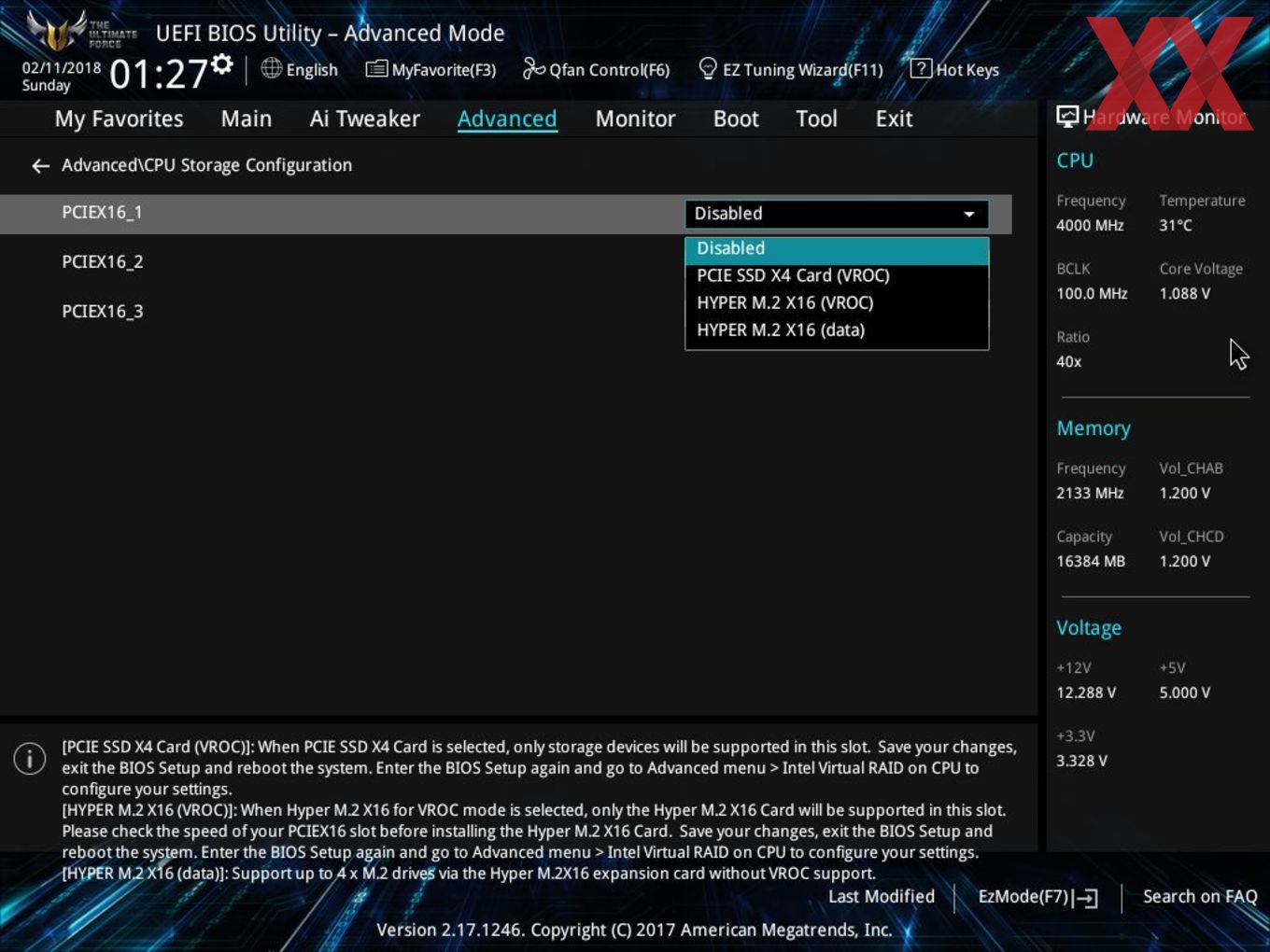The width and height of the screenshot is (1270, 952).
Task: Click the Hardware Monitor screen icon
Action: pyautogui.click(x=1067, y=117)
